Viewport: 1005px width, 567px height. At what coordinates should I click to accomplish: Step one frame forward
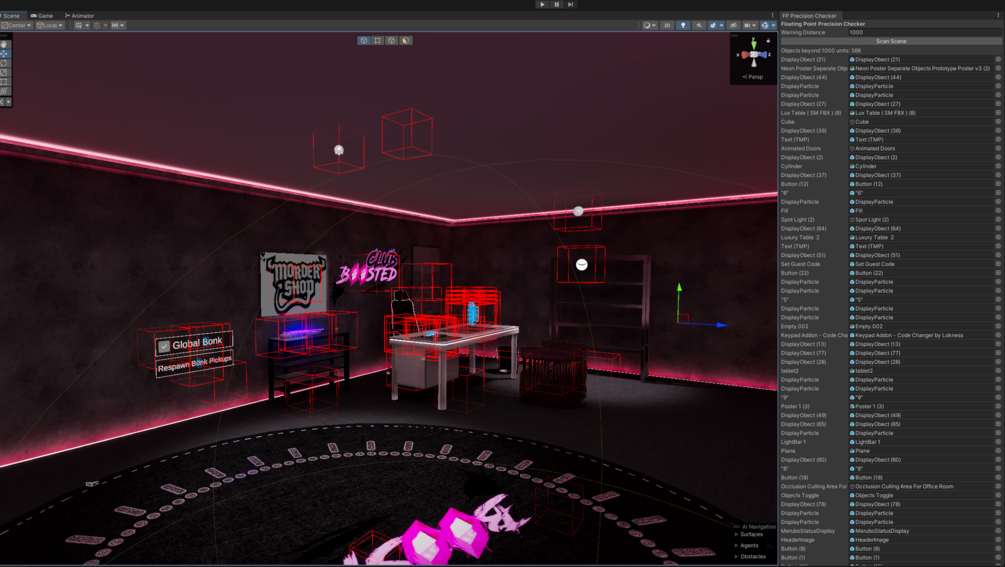570,4
